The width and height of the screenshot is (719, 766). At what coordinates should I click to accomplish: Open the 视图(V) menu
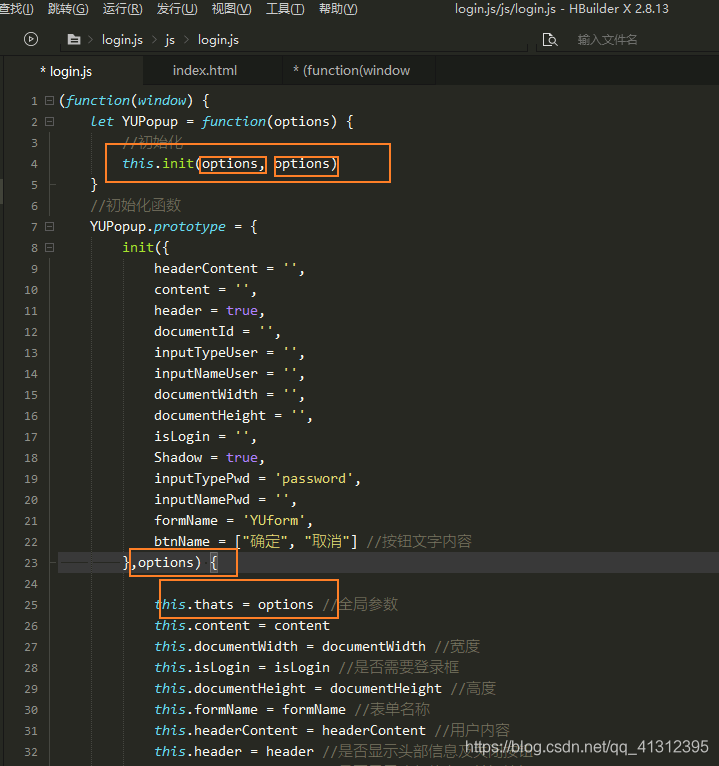(232, 9)
